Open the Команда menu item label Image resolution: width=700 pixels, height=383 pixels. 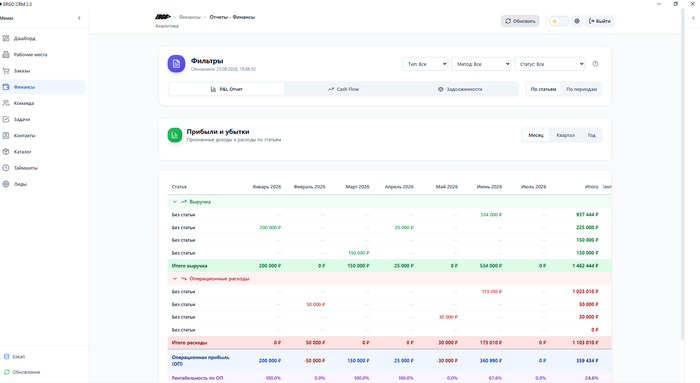tap(24, 103)
